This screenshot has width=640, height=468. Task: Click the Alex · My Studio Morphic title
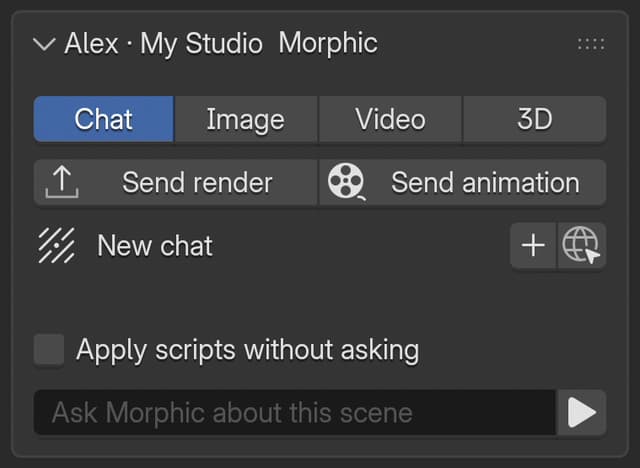click(221, 43)
